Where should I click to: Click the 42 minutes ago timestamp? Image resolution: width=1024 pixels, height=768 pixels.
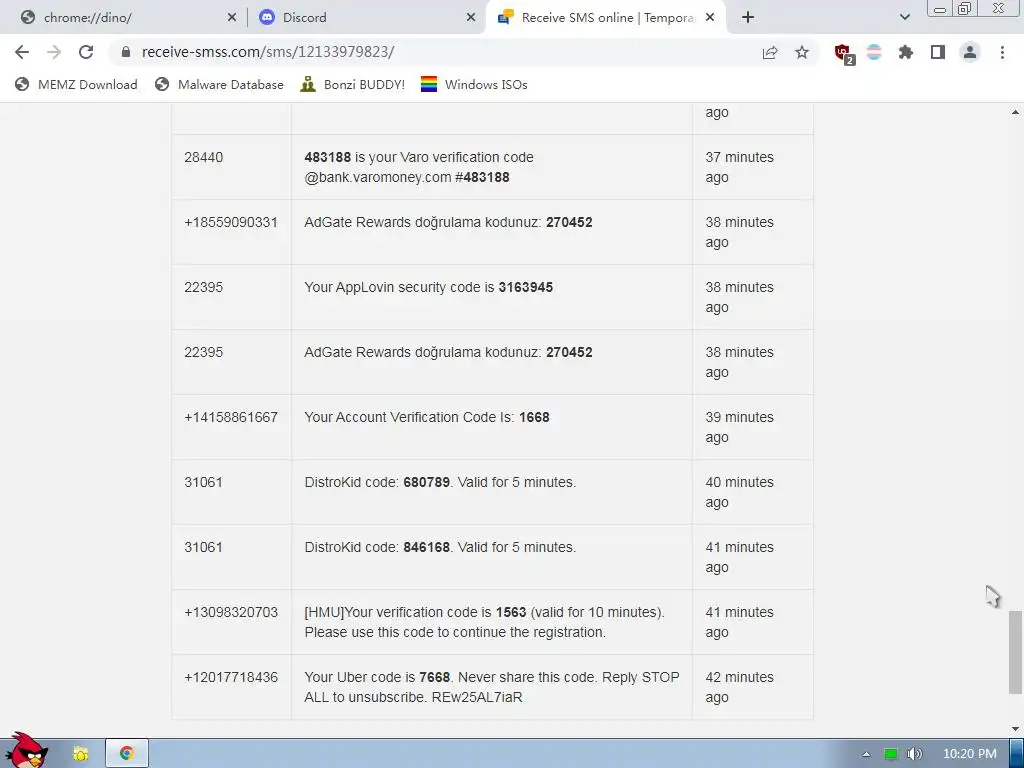point(739,687)
